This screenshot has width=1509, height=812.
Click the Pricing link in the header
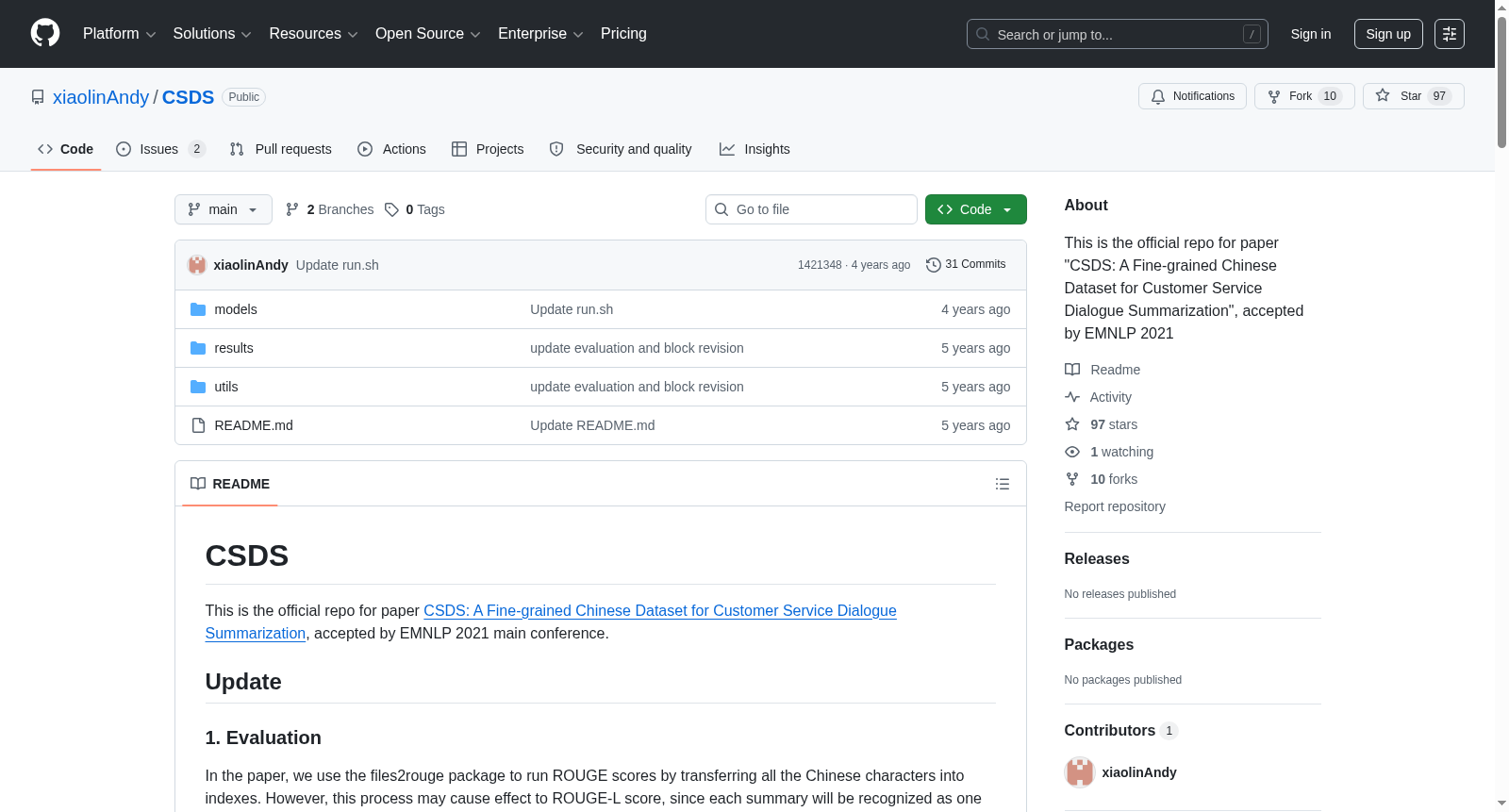[623, 34]
